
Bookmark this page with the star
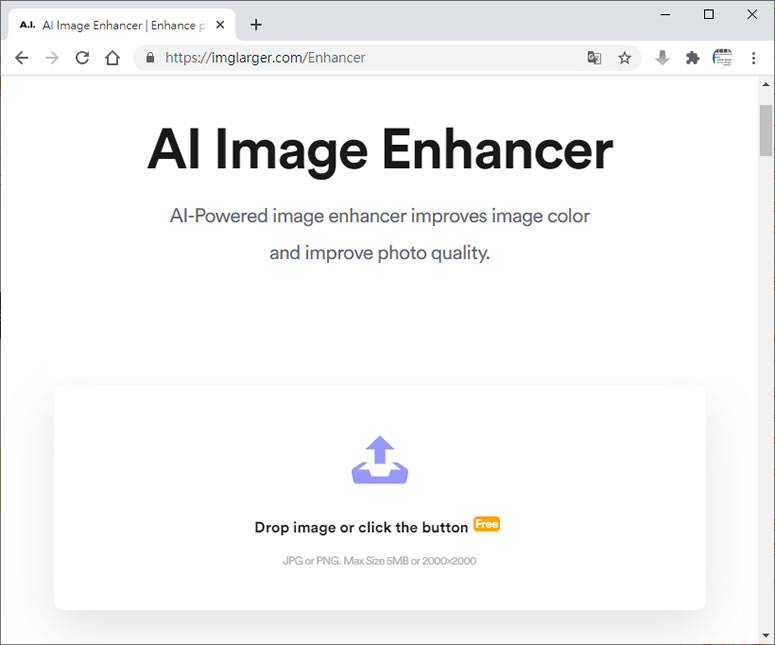[x=625, y=58]
